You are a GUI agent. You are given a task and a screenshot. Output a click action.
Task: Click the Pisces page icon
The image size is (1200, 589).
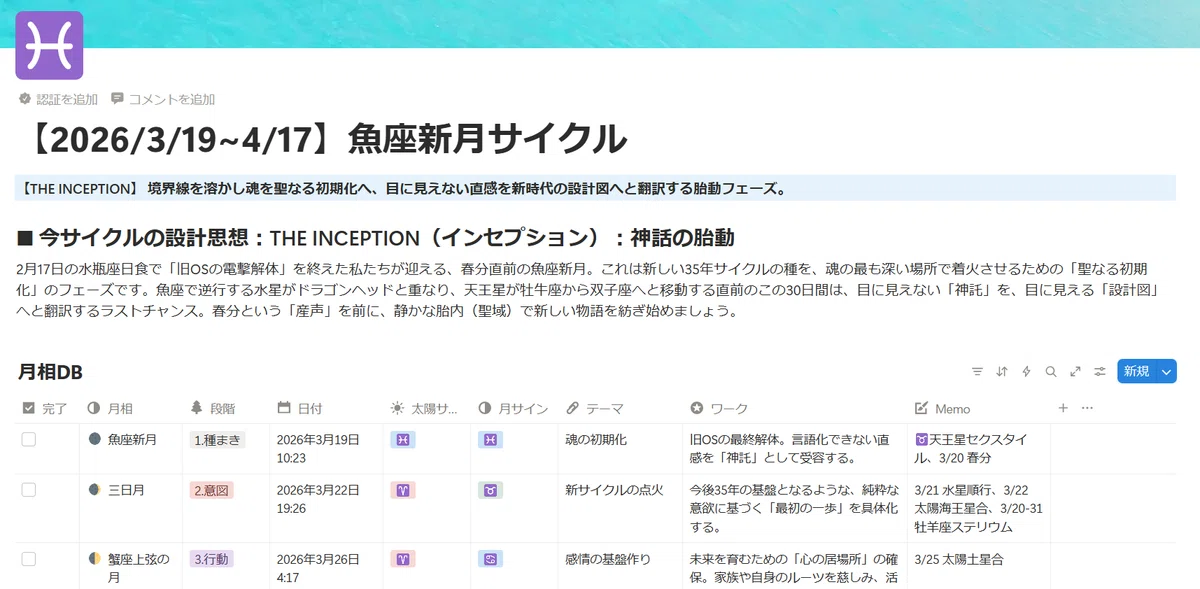(x=49, y=46)
